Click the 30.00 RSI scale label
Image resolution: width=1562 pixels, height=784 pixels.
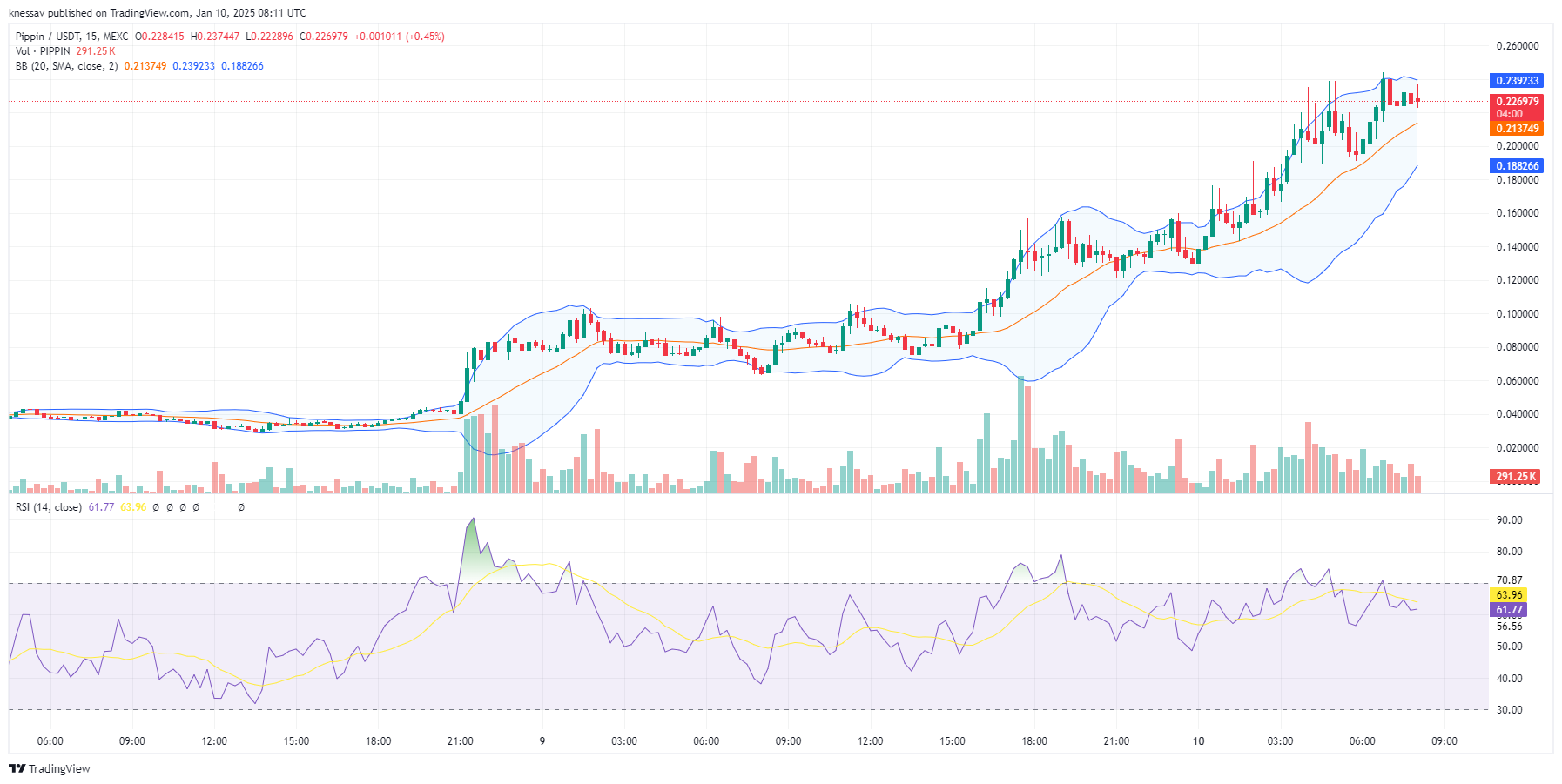click(x=1509, y=710)
